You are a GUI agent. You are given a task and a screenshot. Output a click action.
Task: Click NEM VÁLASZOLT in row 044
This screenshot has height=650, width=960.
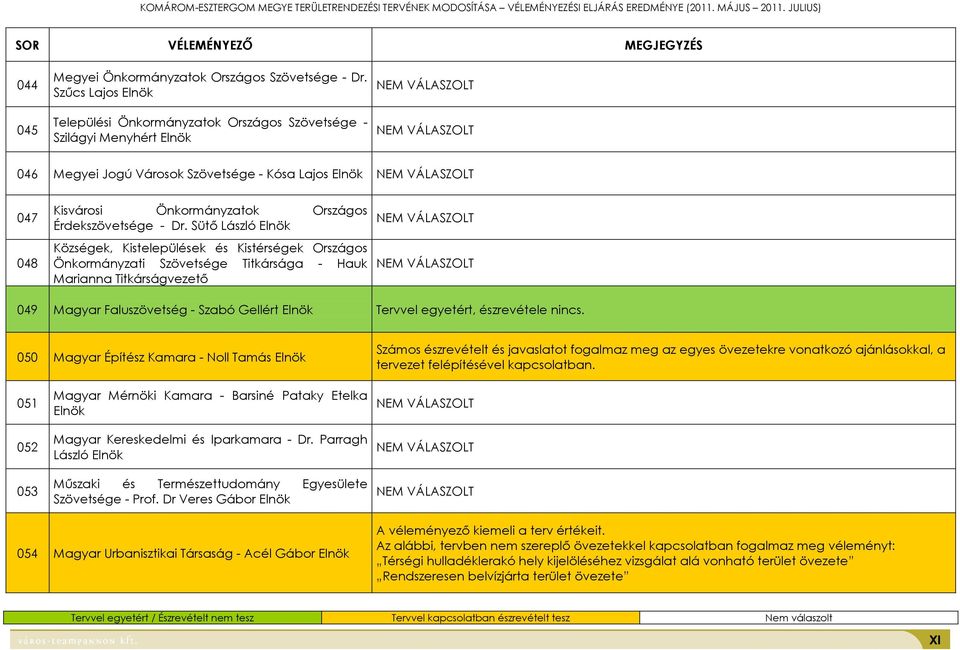tap(425, 85)
